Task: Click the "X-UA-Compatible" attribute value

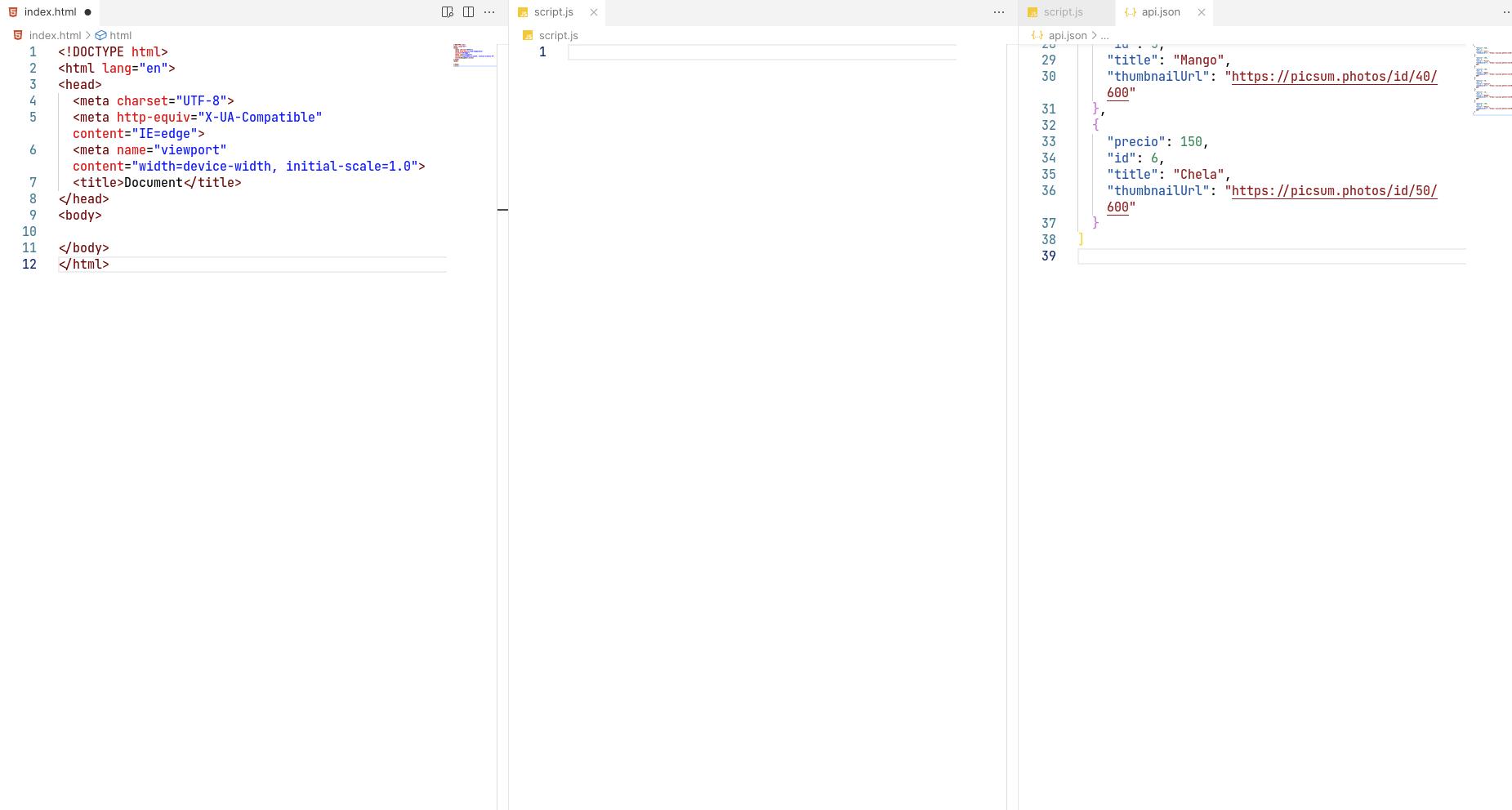Action: 260,118
